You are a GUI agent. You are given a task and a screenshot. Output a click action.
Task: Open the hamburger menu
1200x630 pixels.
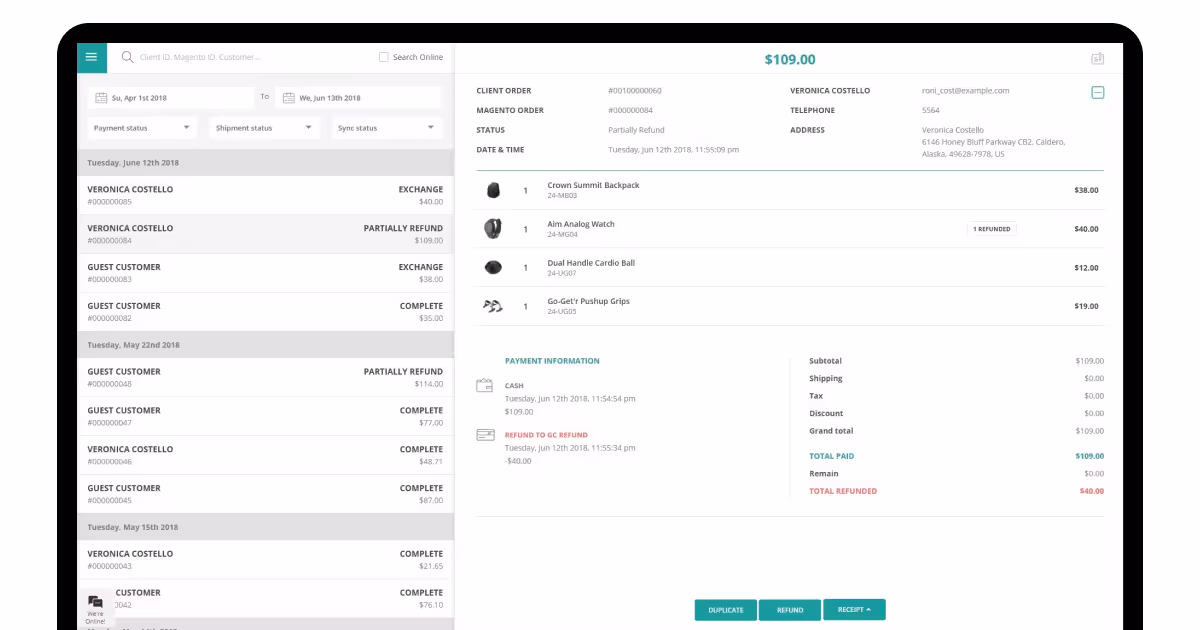(91, 57)
